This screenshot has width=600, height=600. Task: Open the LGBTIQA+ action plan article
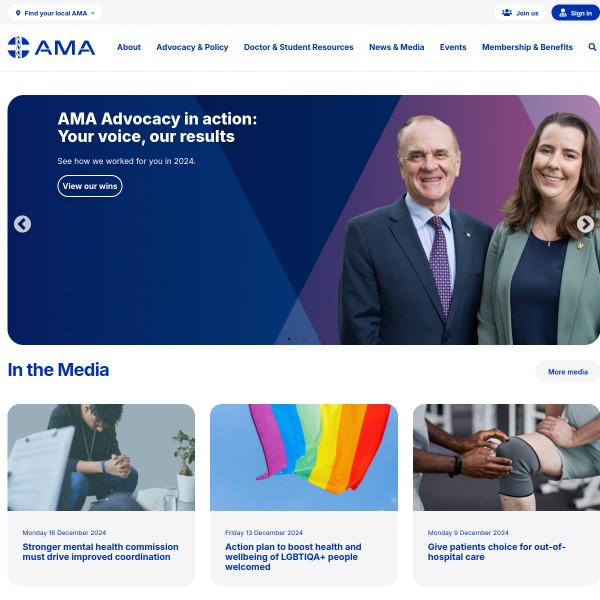(x=293, y=557)
